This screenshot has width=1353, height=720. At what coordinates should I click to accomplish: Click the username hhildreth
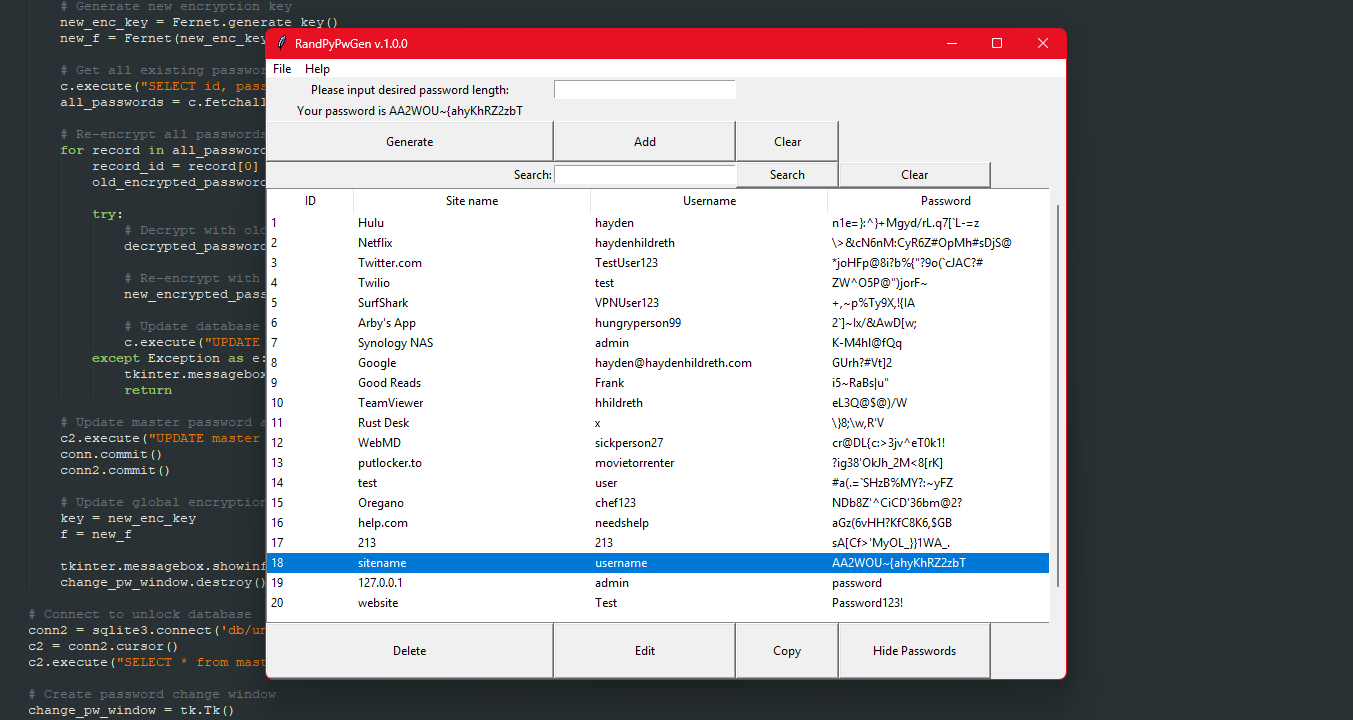[619, 403]
